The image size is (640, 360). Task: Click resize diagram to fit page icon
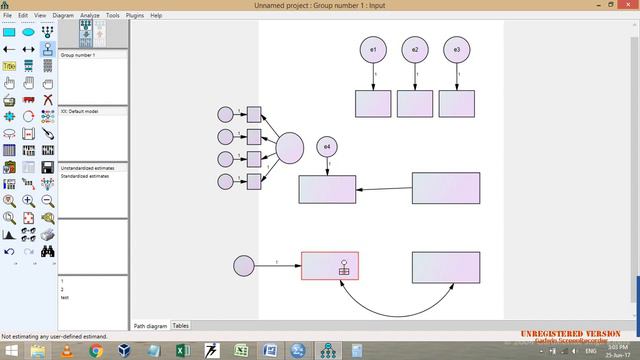click(x=28, y=218)
